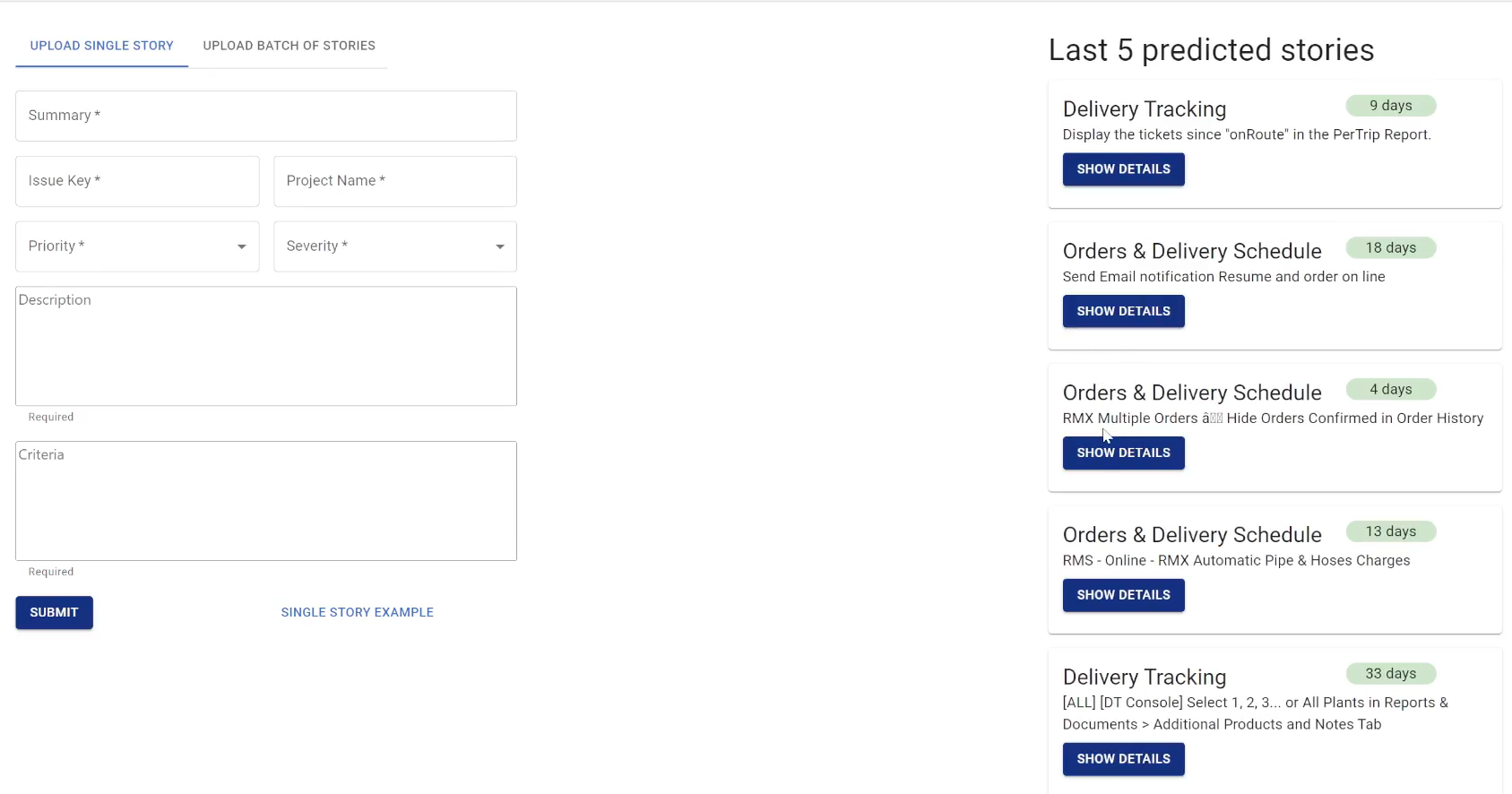
Task: Click the 33 days estimate badge
Action: click(1390, 674)
